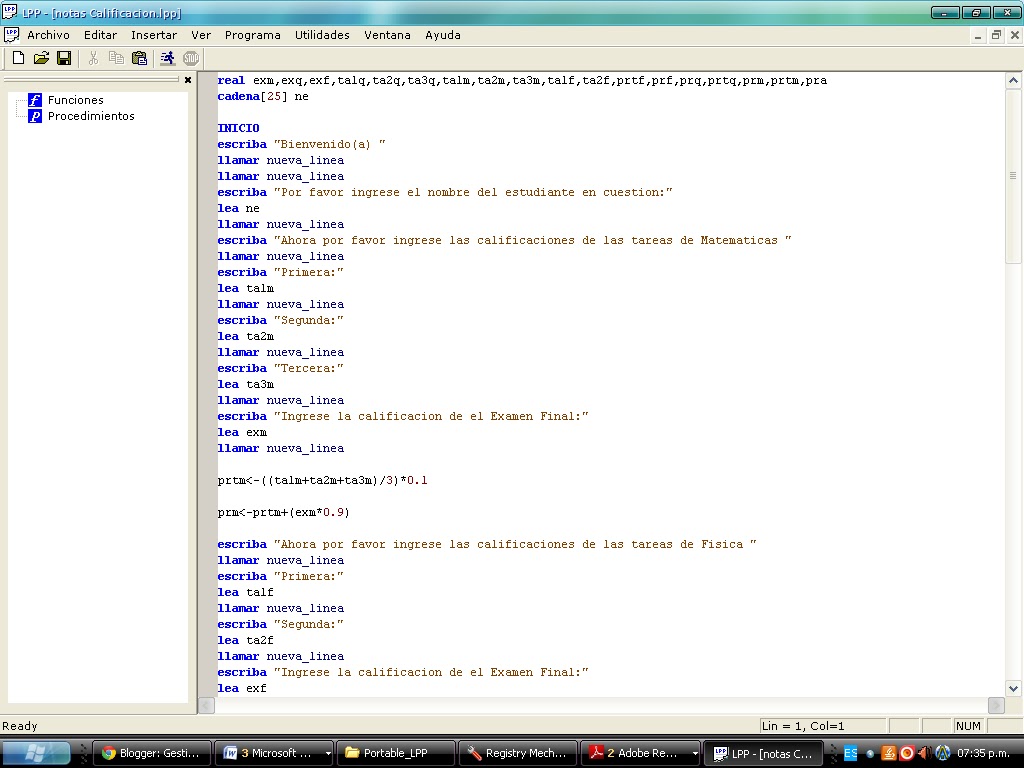Create a new file
The image size is (1024, 768).
point(18,57)
